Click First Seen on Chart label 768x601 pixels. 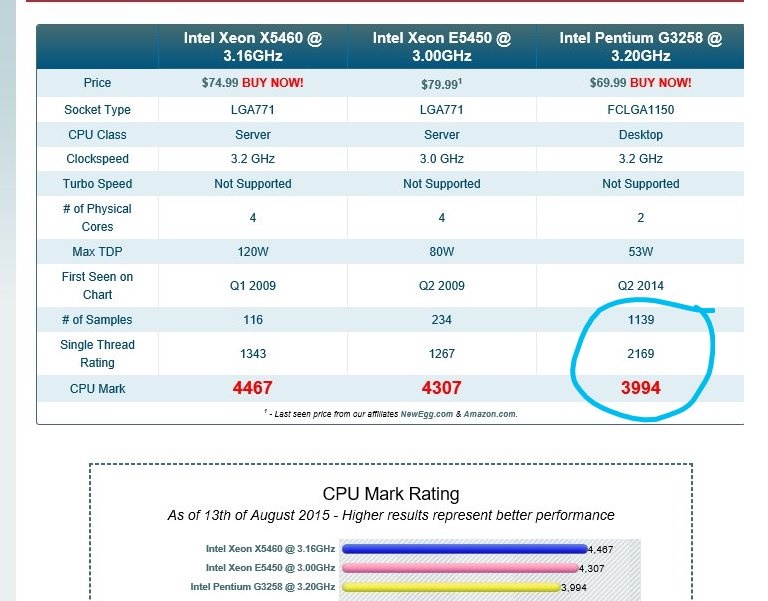click(97, 286)
